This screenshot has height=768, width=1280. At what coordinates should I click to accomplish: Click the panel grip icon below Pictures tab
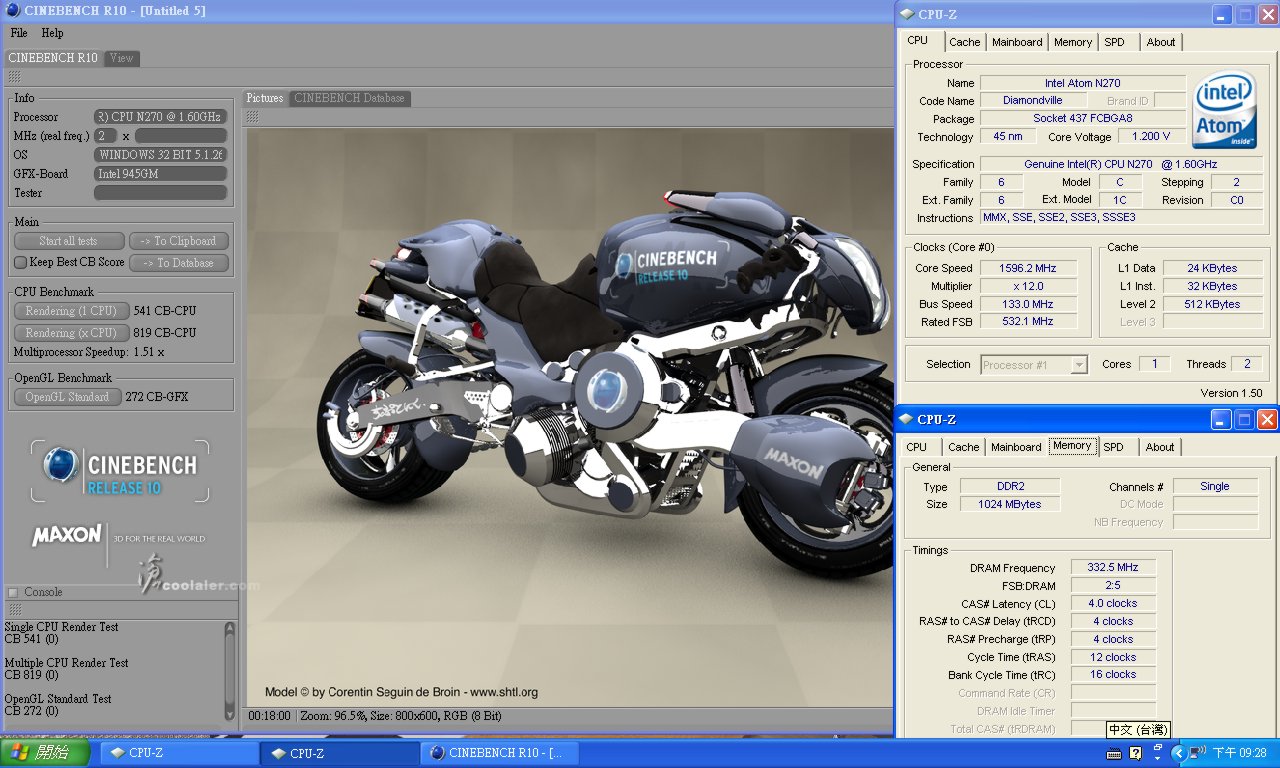tap(254, 116)
